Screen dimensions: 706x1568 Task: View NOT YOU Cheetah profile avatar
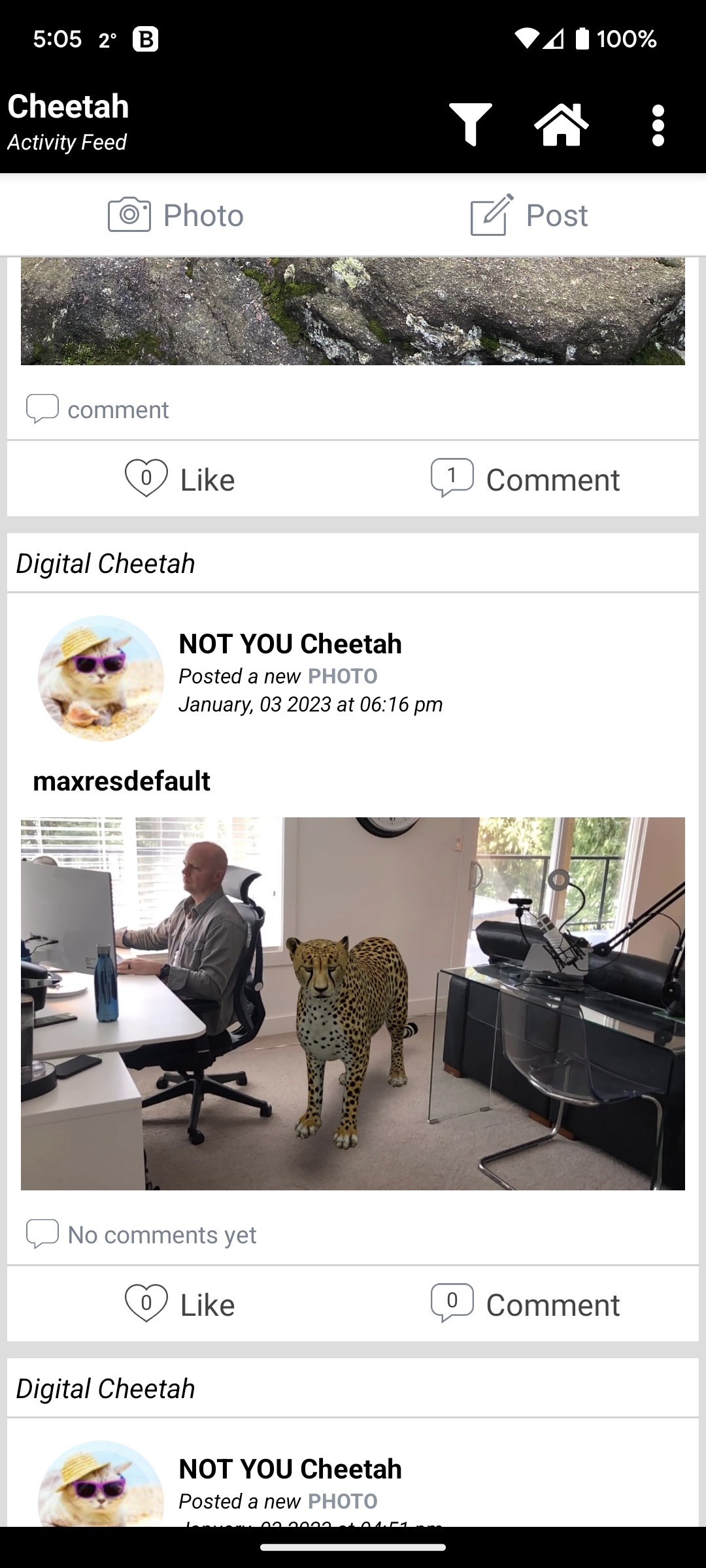pyautogui.click(x=101, y=678)
